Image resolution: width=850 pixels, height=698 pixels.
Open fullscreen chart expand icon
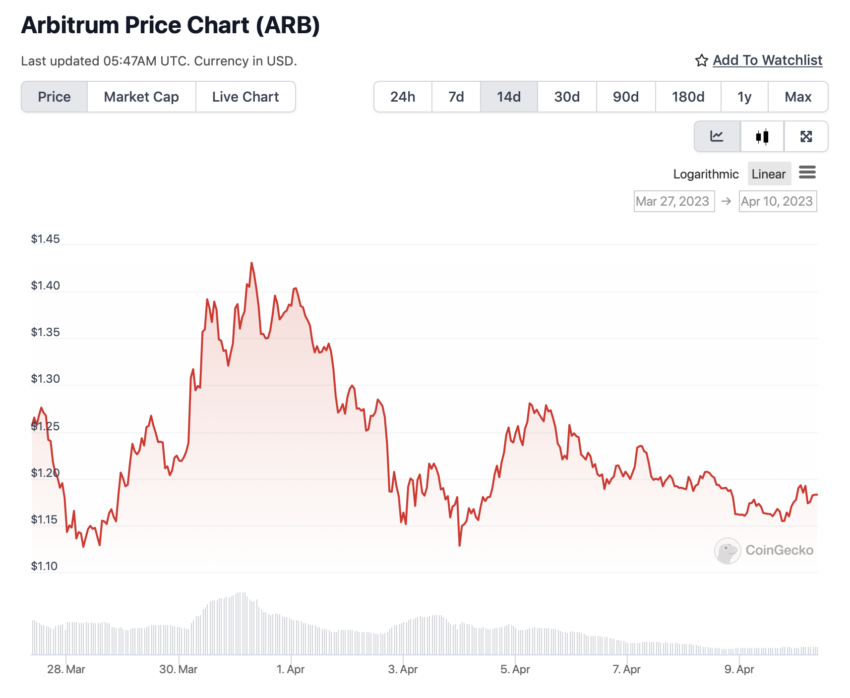click(806, 136)
